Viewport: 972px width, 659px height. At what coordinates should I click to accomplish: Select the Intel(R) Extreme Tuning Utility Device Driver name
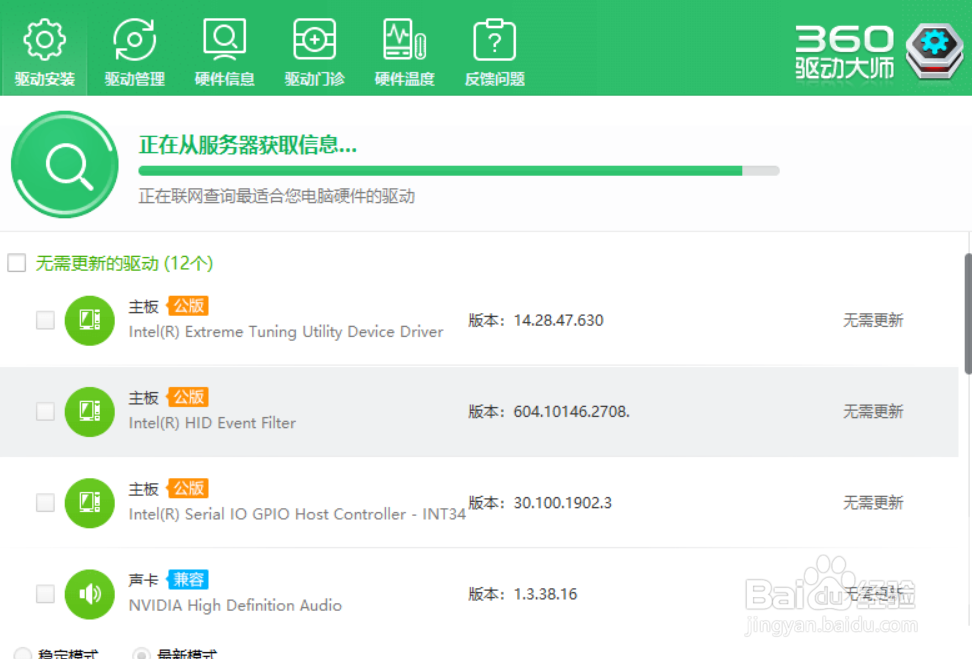tap(286, 332)
